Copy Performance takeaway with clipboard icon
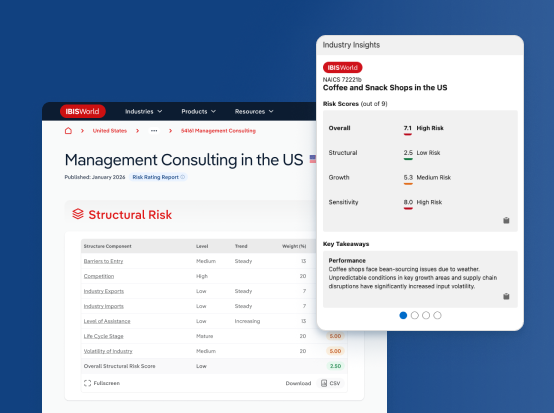Image resolution: width=554 pixels, height=413 pixels. coord(506,296)
